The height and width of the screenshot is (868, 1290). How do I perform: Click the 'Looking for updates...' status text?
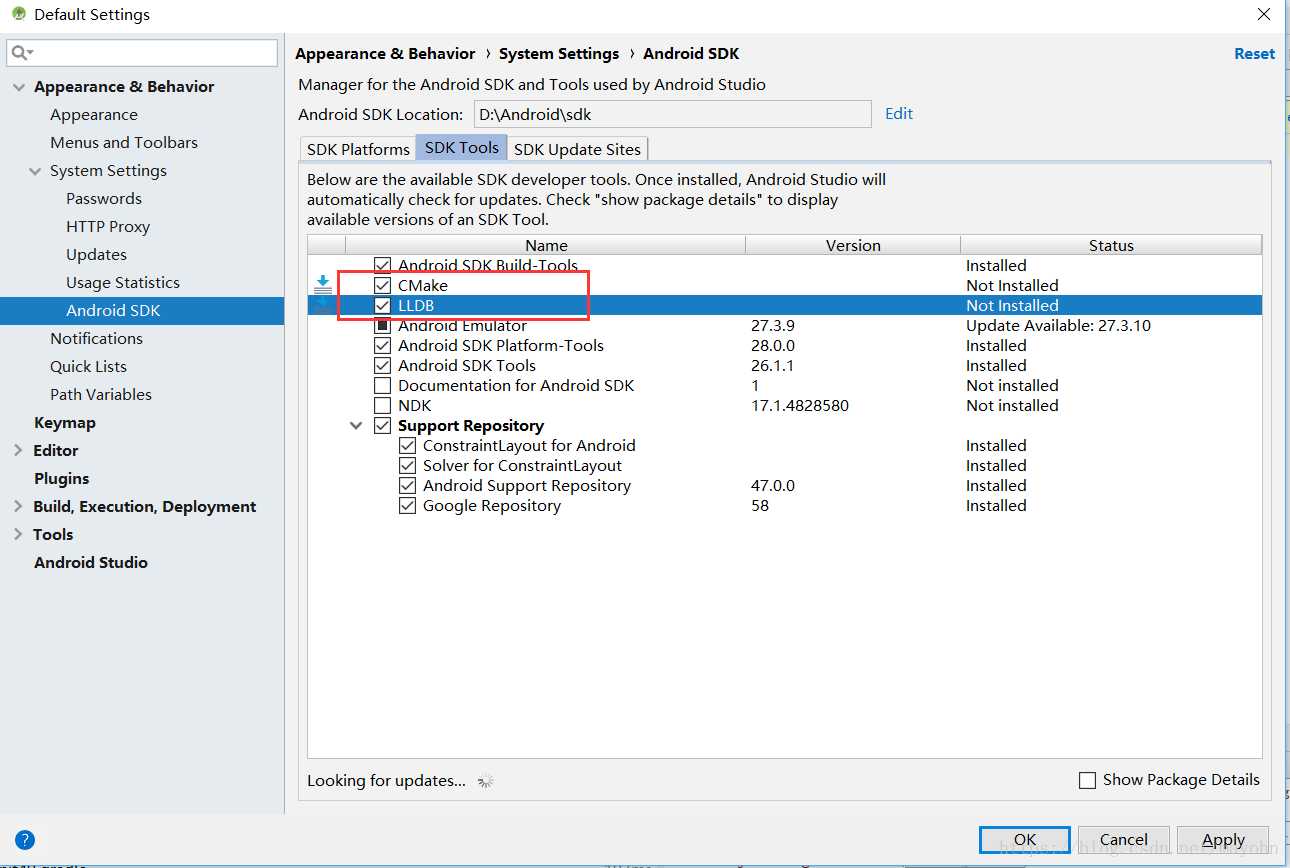[386, 781]
